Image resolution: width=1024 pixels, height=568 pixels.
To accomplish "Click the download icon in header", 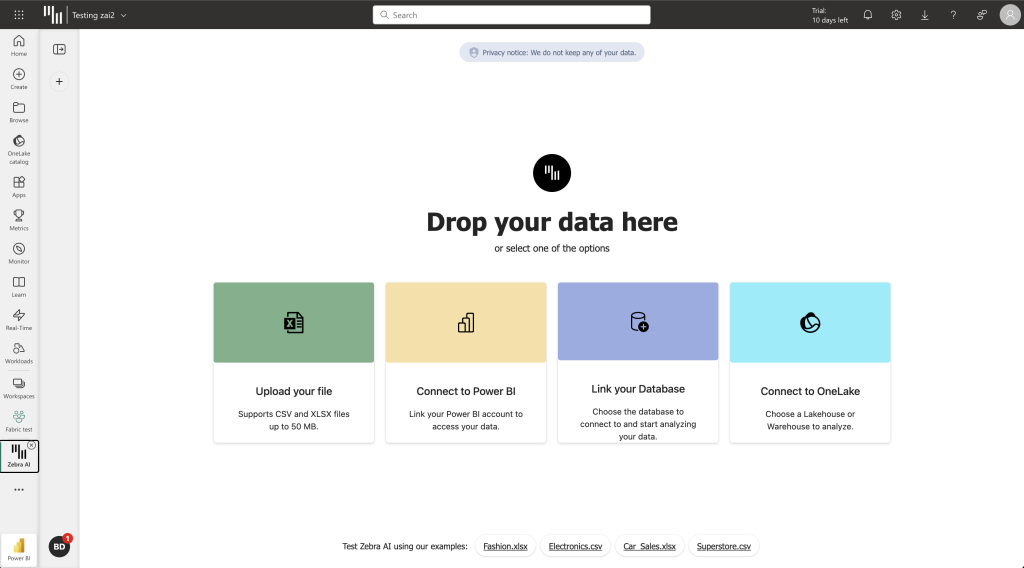I will (925, 14).
